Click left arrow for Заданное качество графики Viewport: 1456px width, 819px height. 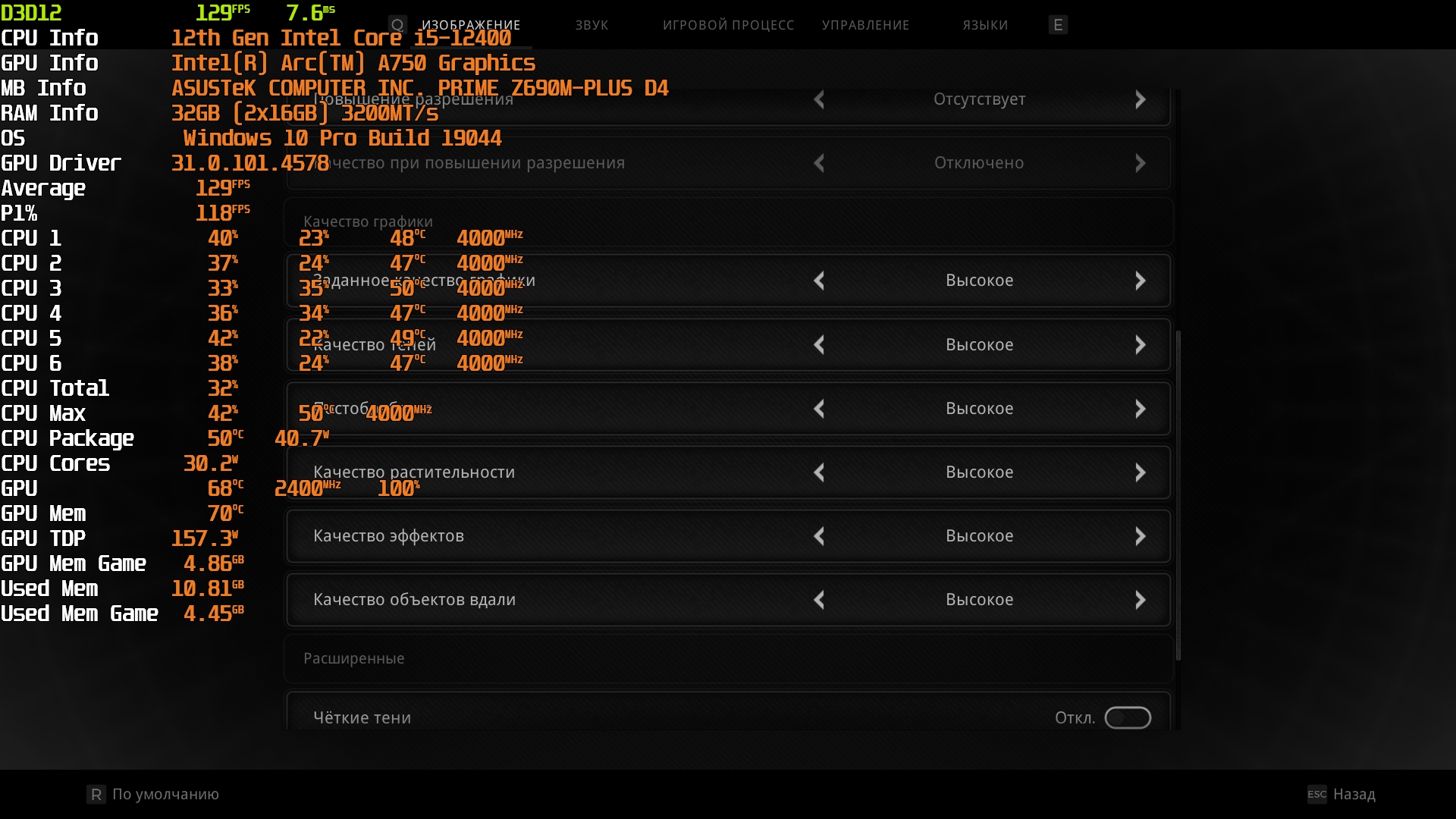click(819, 281)
